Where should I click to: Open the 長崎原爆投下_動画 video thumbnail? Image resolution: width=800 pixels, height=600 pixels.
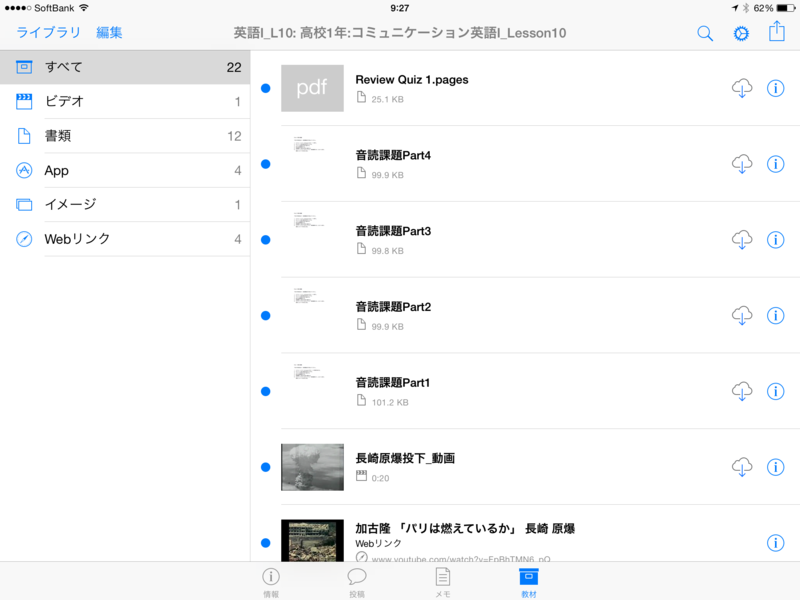pyautogui.click(x=312, y=467)
